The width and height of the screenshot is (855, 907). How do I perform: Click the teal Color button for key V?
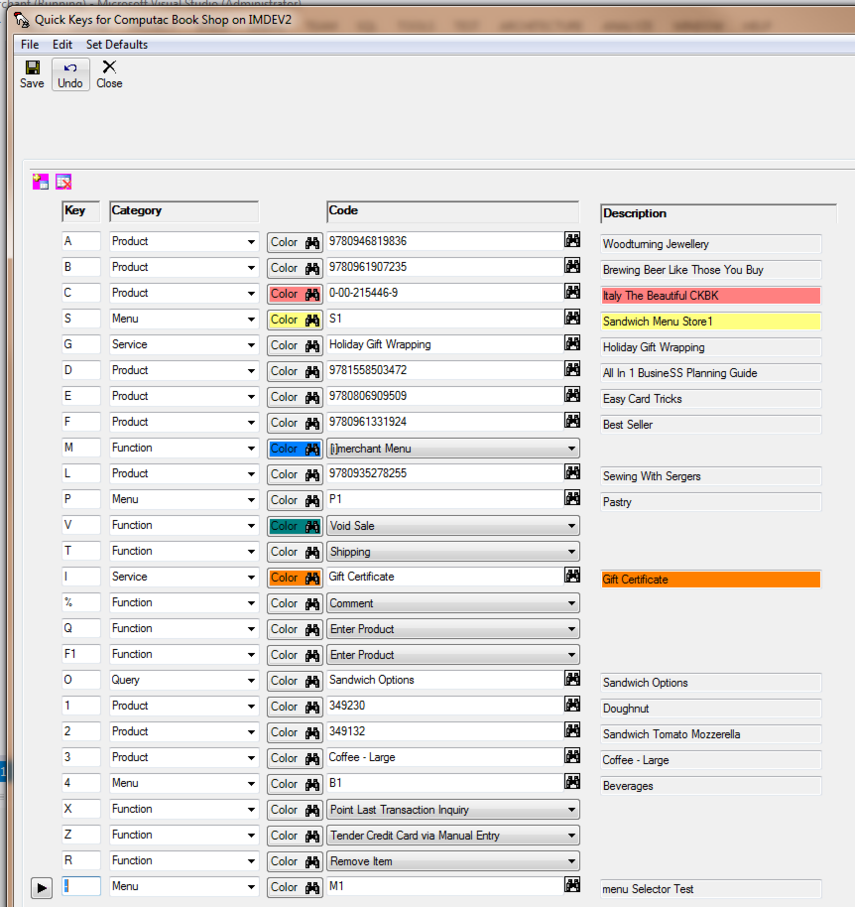294,526
